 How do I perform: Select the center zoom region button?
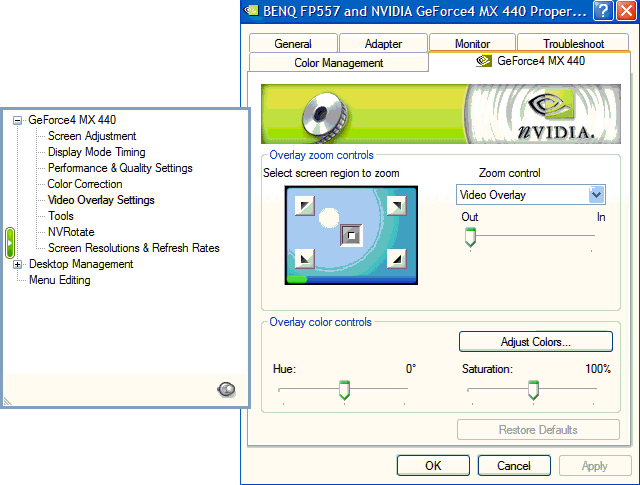pos(350,236)
